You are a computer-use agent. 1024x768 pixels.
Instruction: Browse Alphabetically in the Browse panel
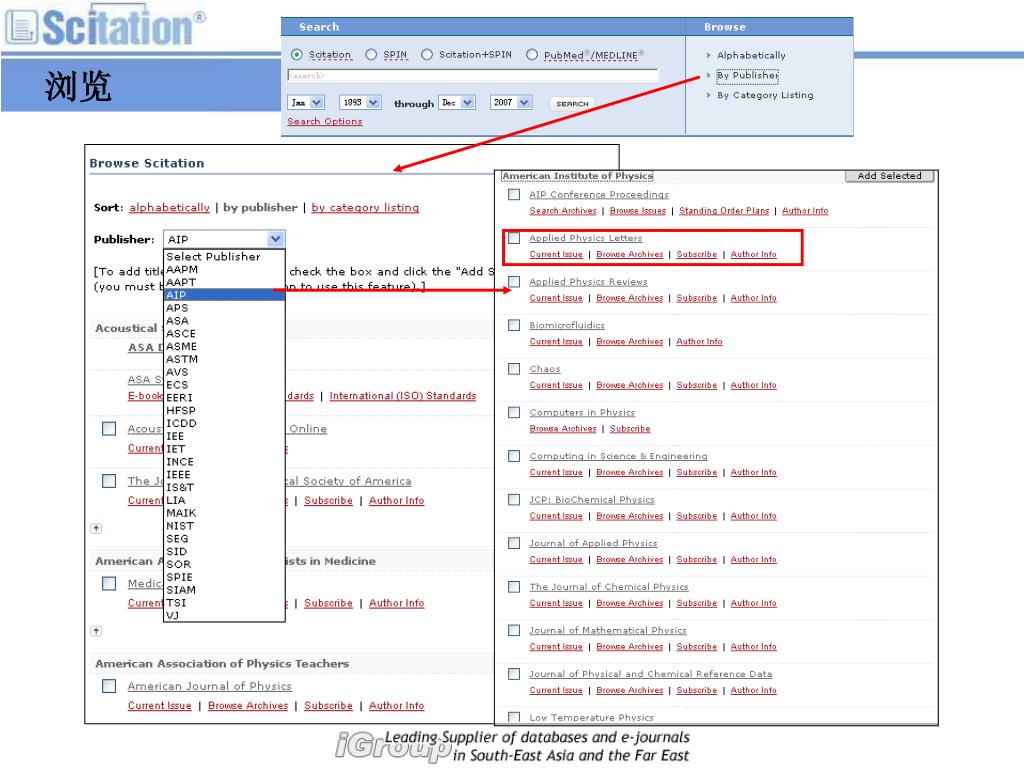pos(751,56)
